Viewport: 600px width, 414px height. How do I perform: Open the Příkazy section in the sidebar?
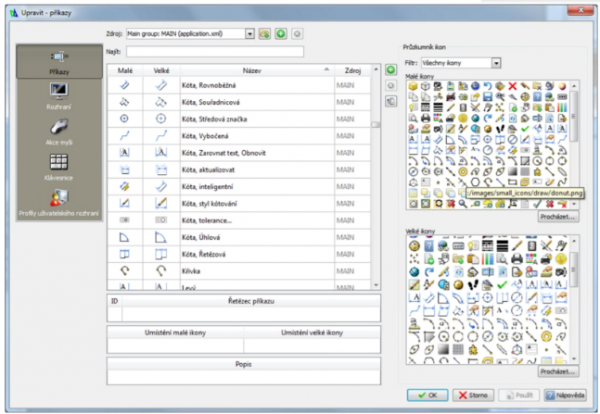pyautogui.click(x=58, y=63)
